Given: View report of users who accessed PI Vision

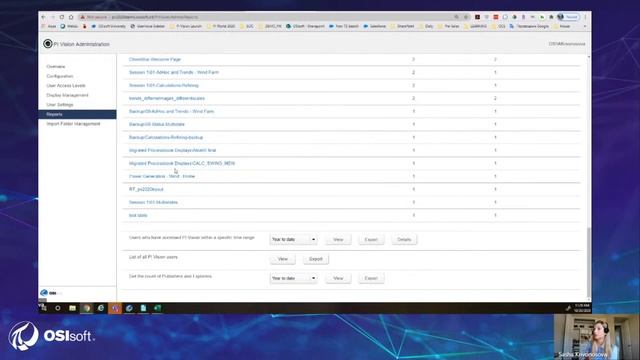Looking at the screenshot, I should coord(338,240).
